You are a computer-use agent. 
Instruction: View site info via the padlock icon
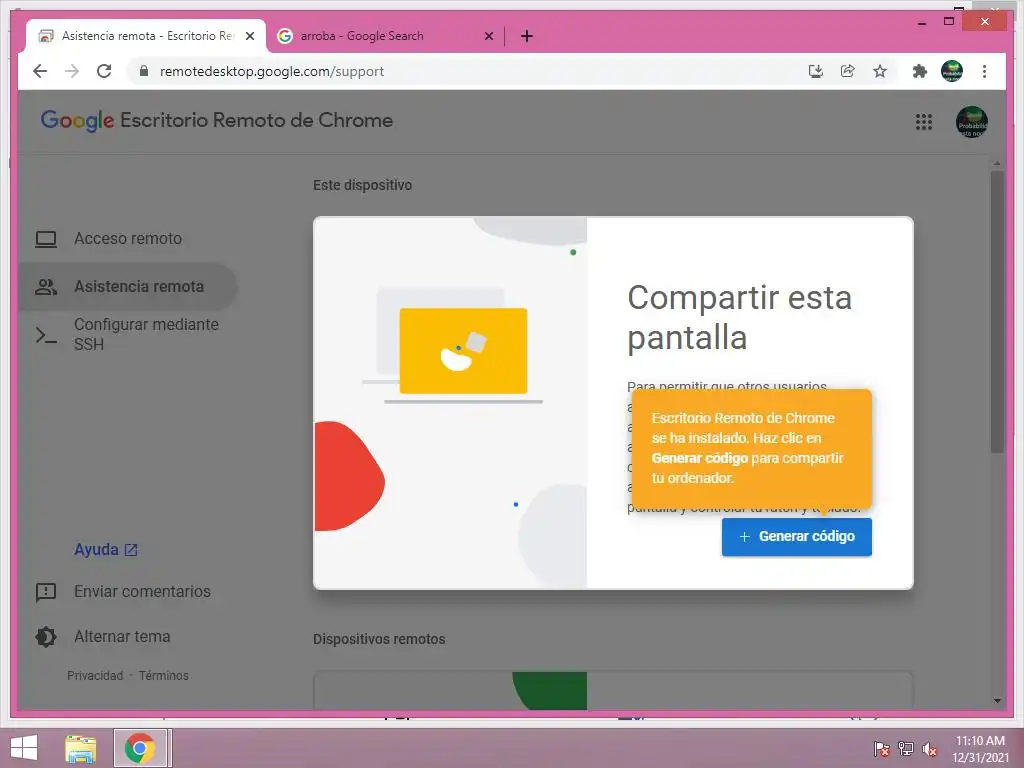pos(144,71)
